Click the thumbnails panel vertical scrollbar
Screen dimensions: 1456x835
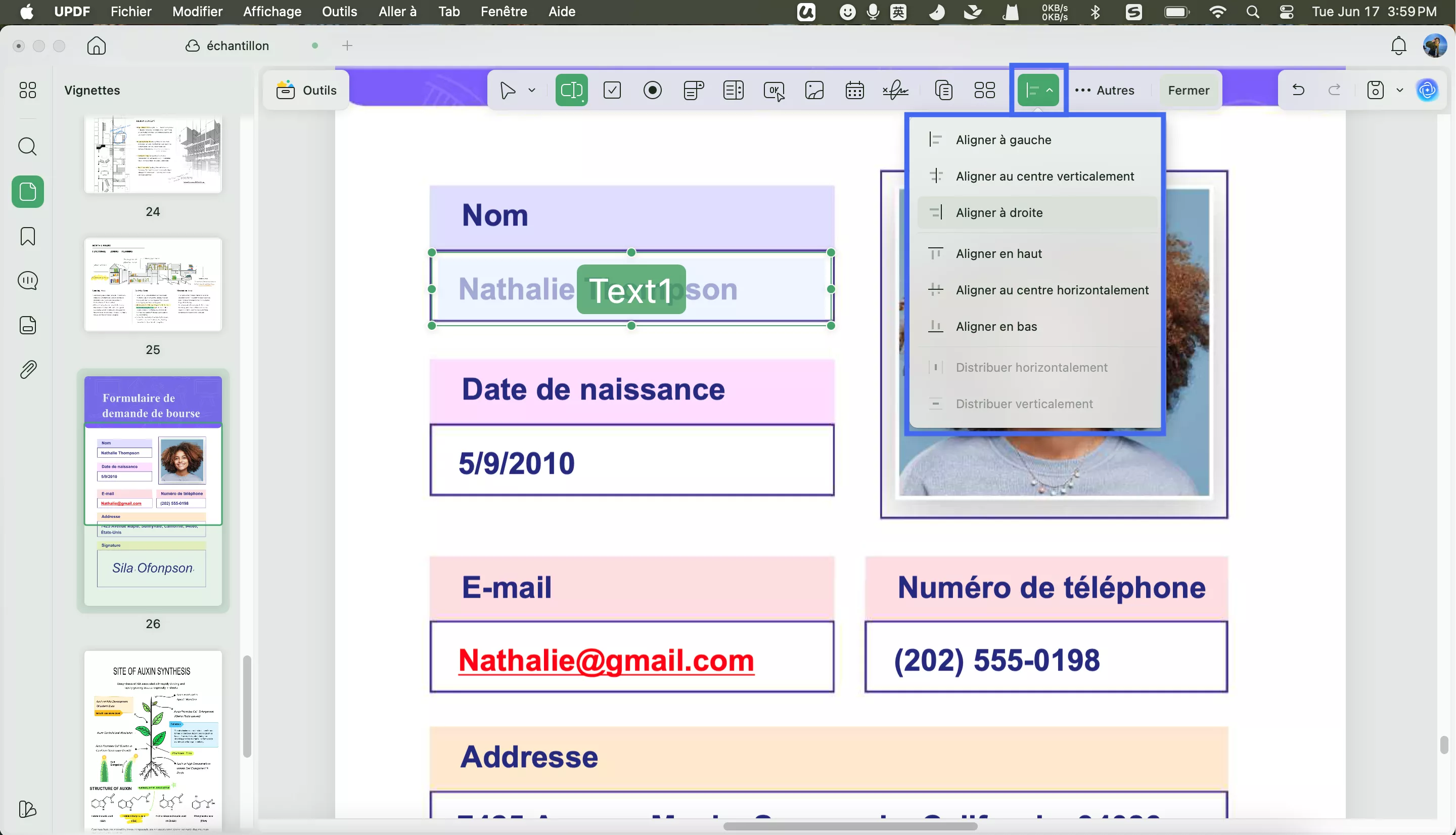(247, 707)
